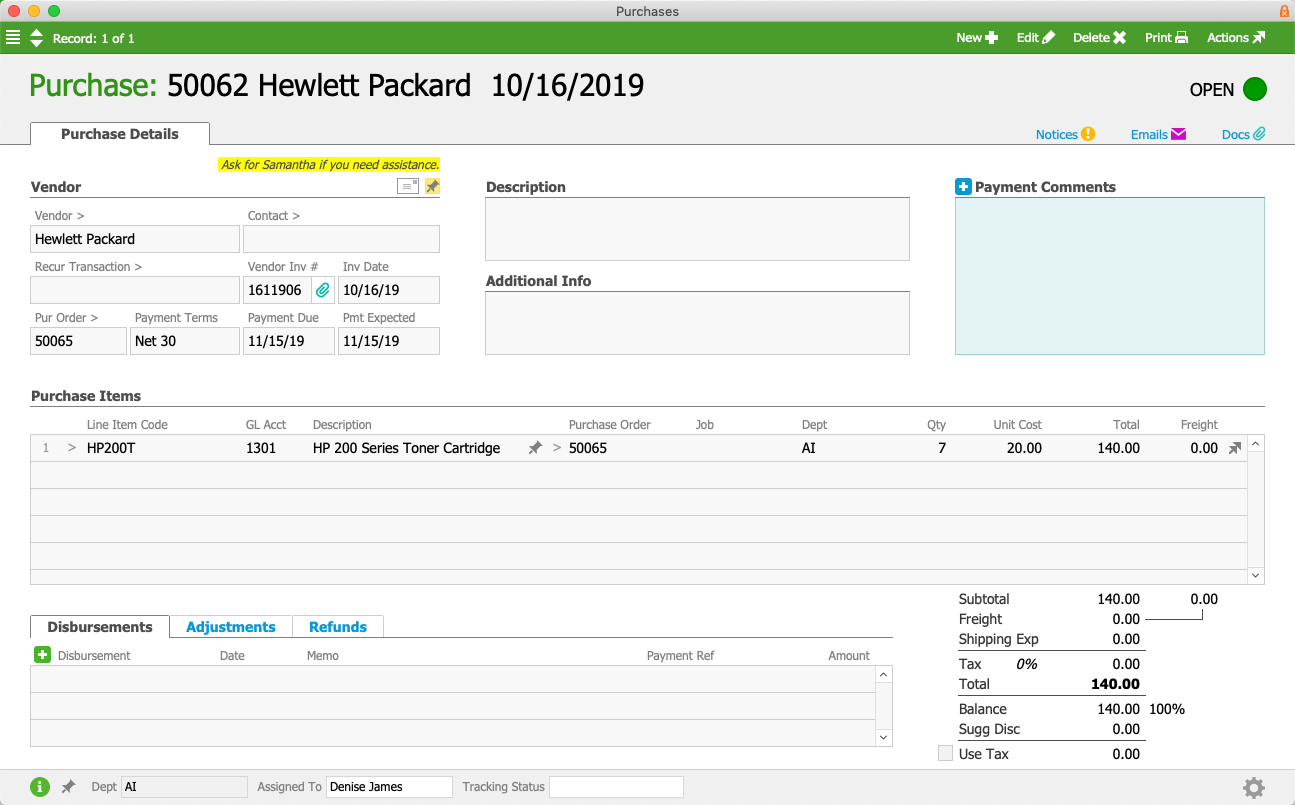Switch to the Adjustments tab
The image size is (1295, 805).
point(231,627)
